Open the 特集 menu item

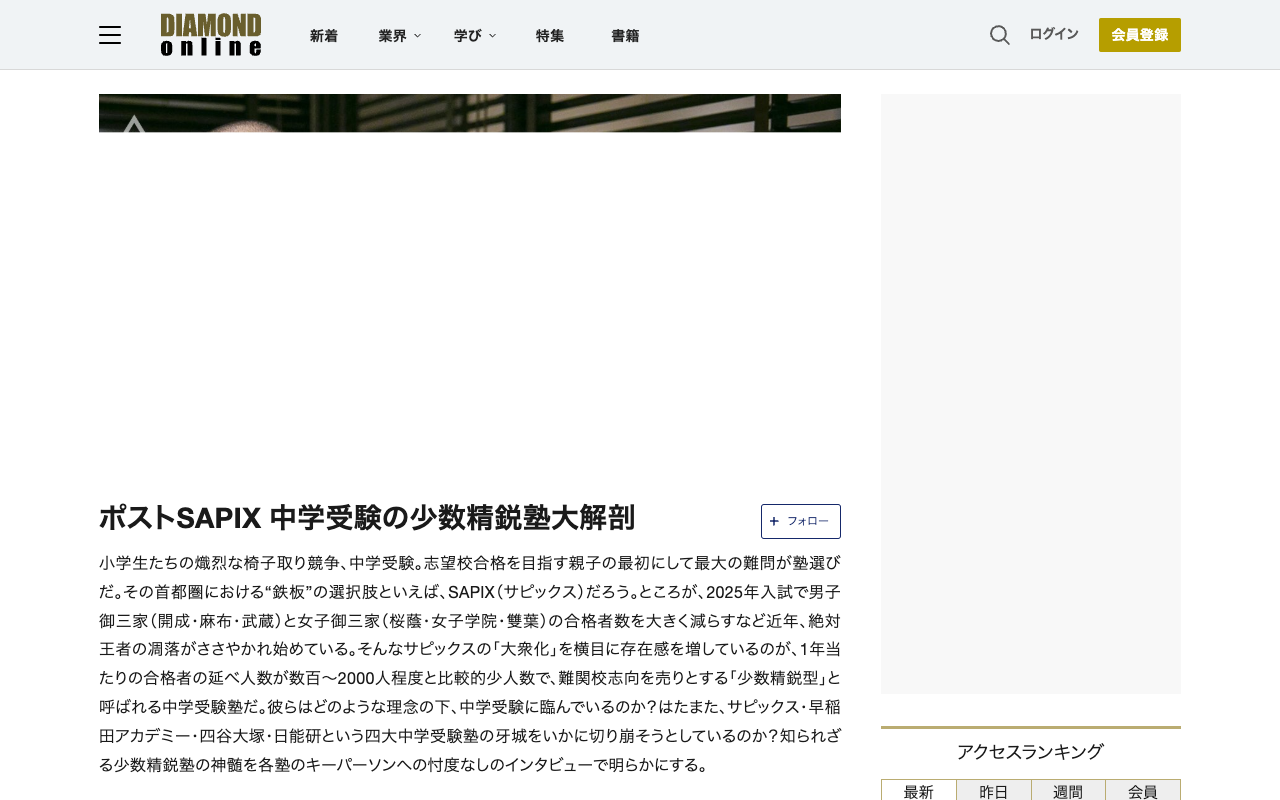[x=550, y=36]
